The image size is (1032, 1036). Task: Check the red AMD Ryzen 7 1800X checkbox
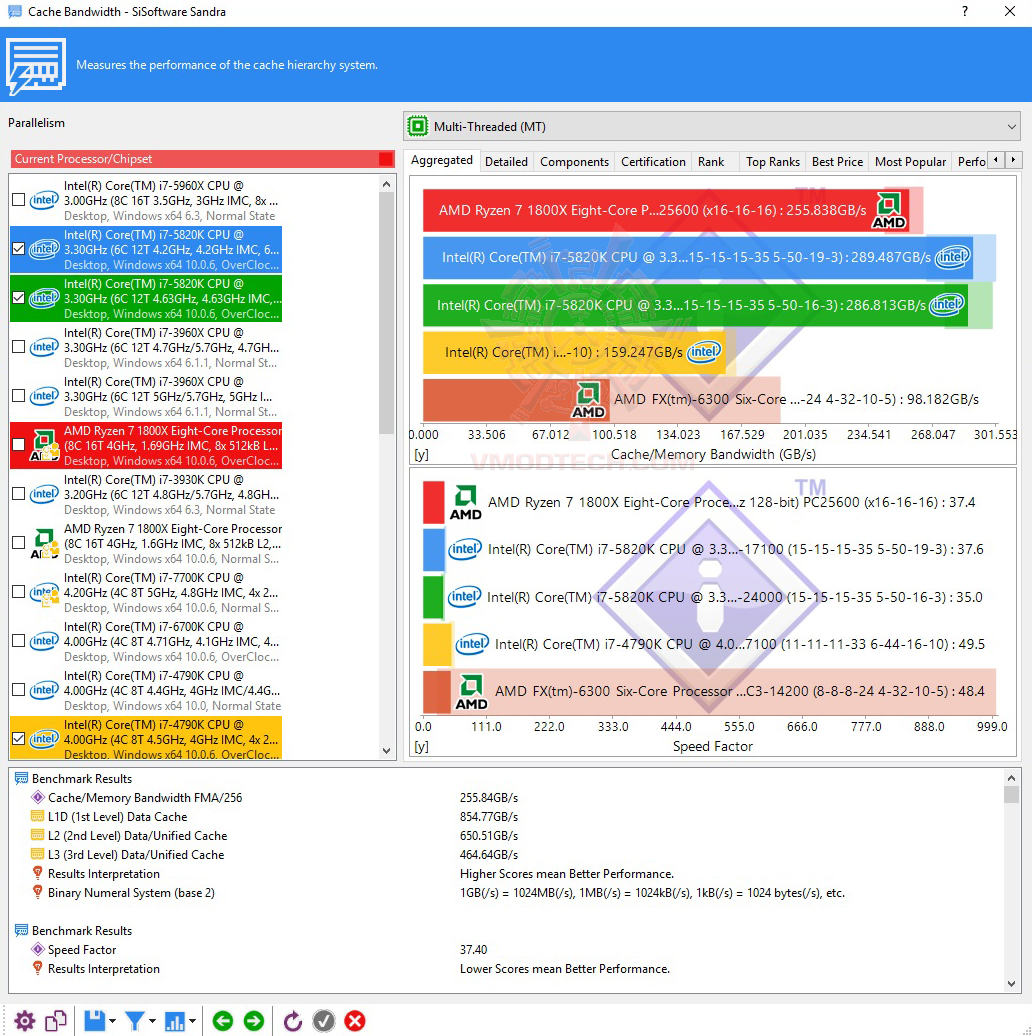pos(18,444)
